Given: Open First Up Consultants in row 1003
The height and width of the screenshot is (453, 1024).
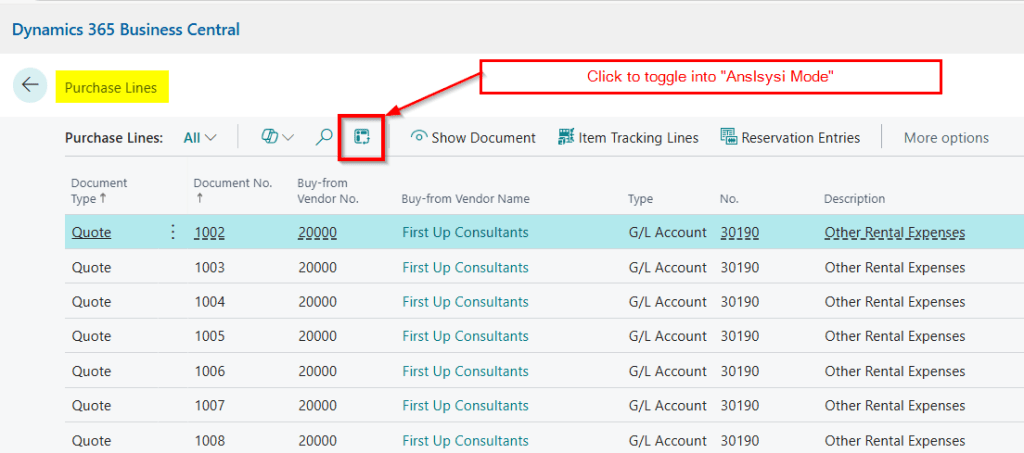Looking at the screenshot, I should tap(465, 267).
